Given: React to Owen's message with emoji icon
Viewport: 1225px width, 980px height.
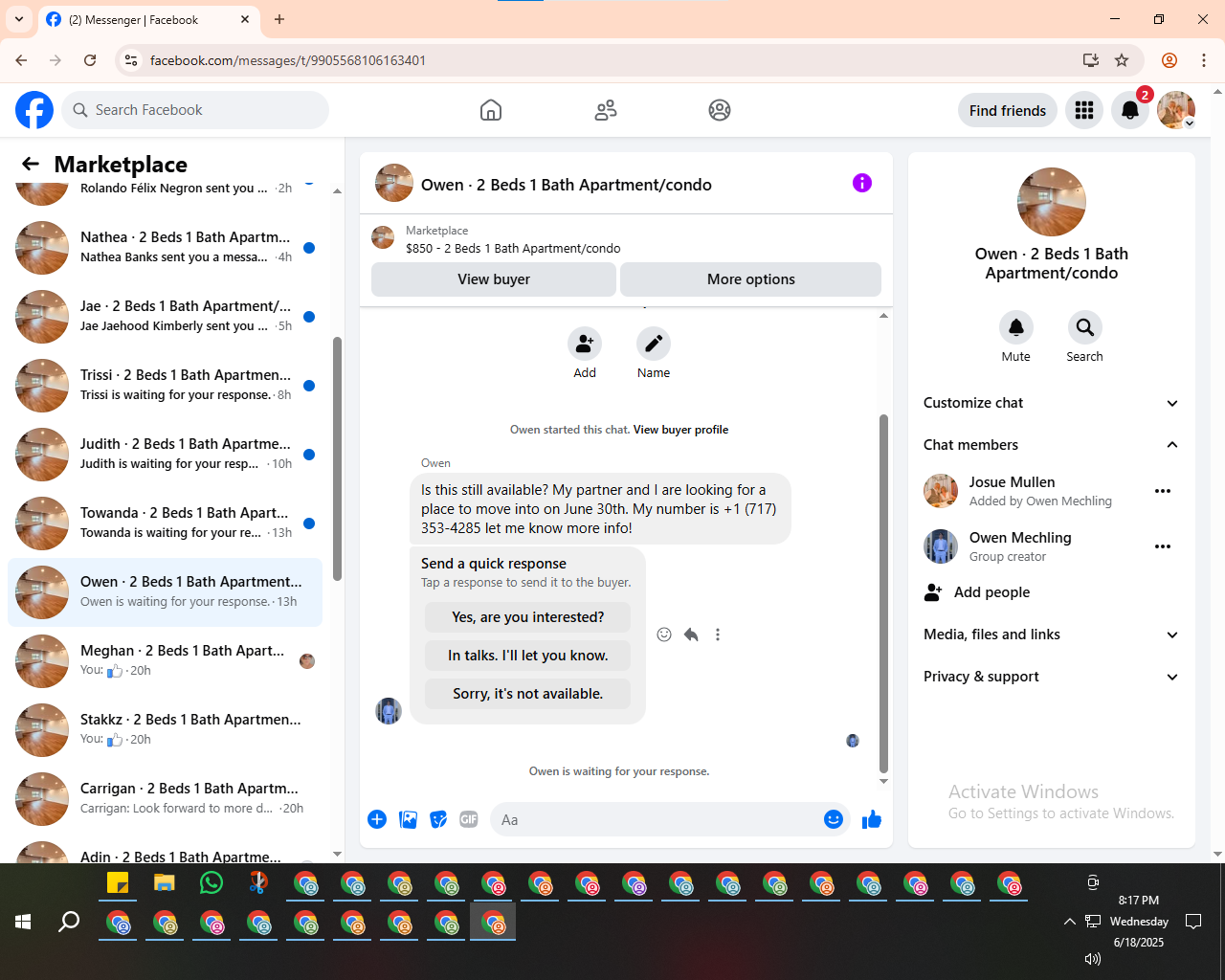Looking at the screenshot, I should (x=664, y=635).
